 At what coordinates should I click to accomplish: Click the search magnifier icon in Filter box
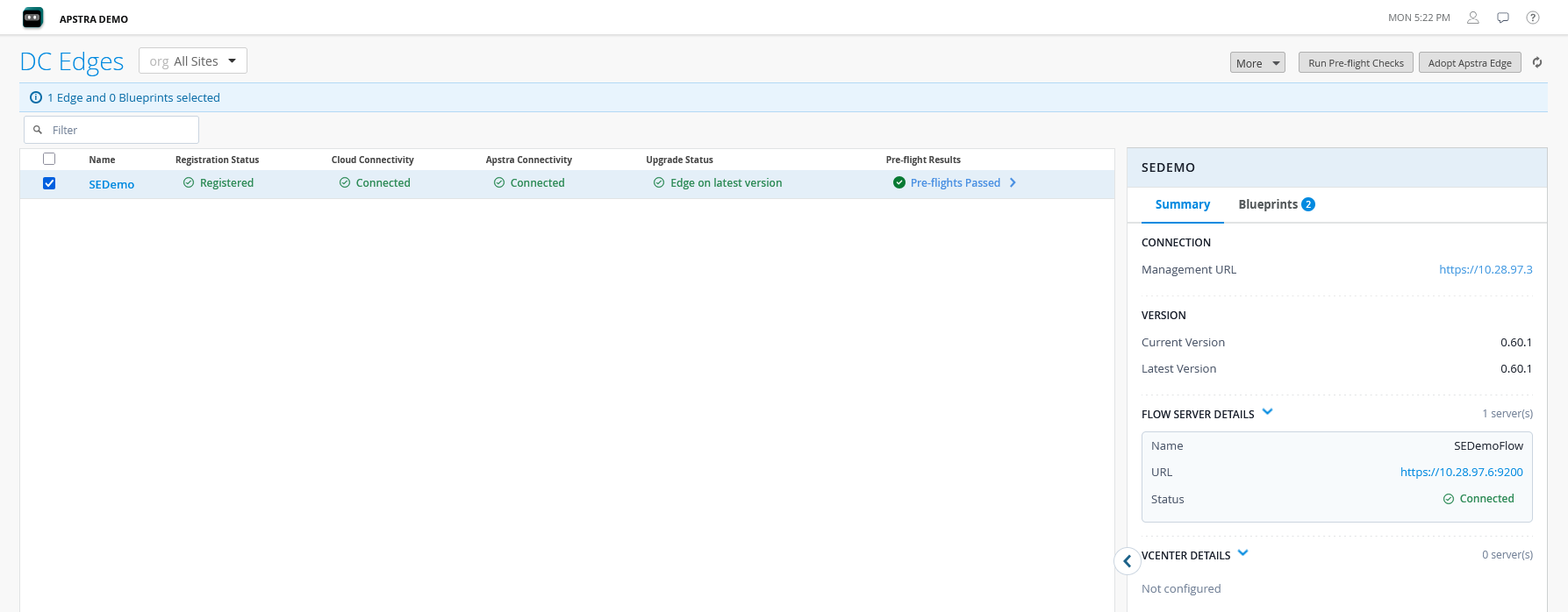[x=38, y=130]
